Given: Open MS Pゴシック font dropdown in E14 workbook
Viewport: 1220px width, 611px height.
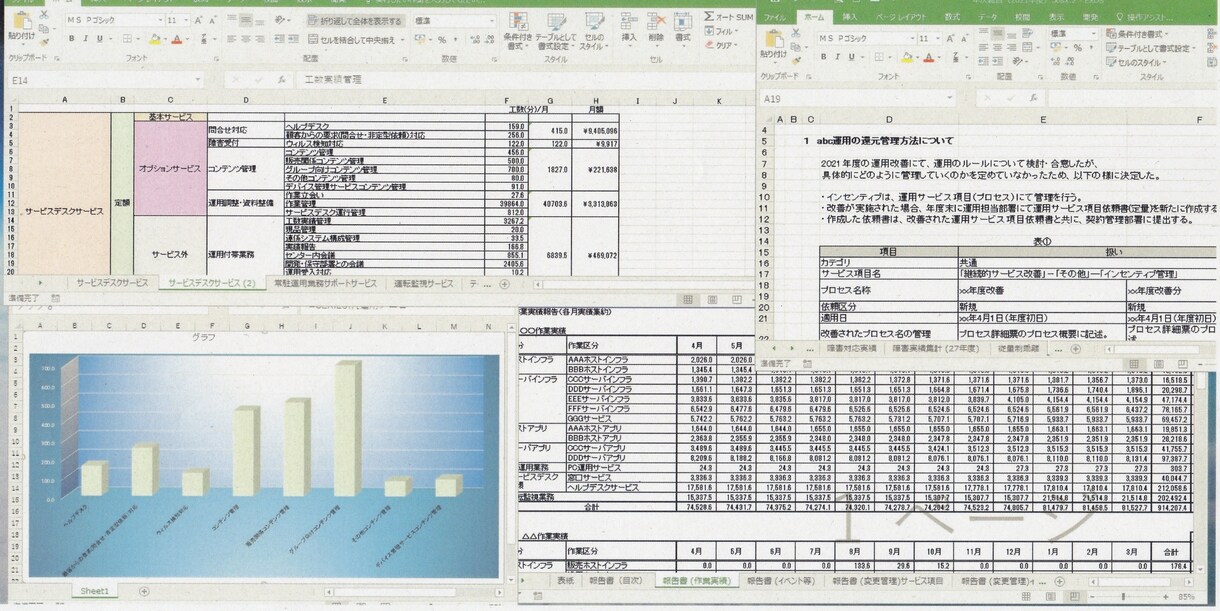Looking at the screenshot, I should (x=160, y=20).
